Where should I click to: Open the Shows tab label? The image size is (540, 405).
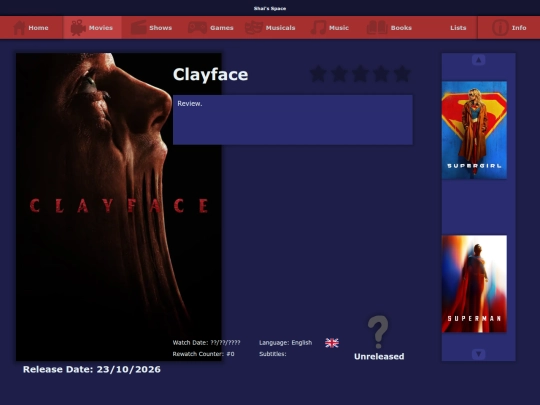click(160, 28)
